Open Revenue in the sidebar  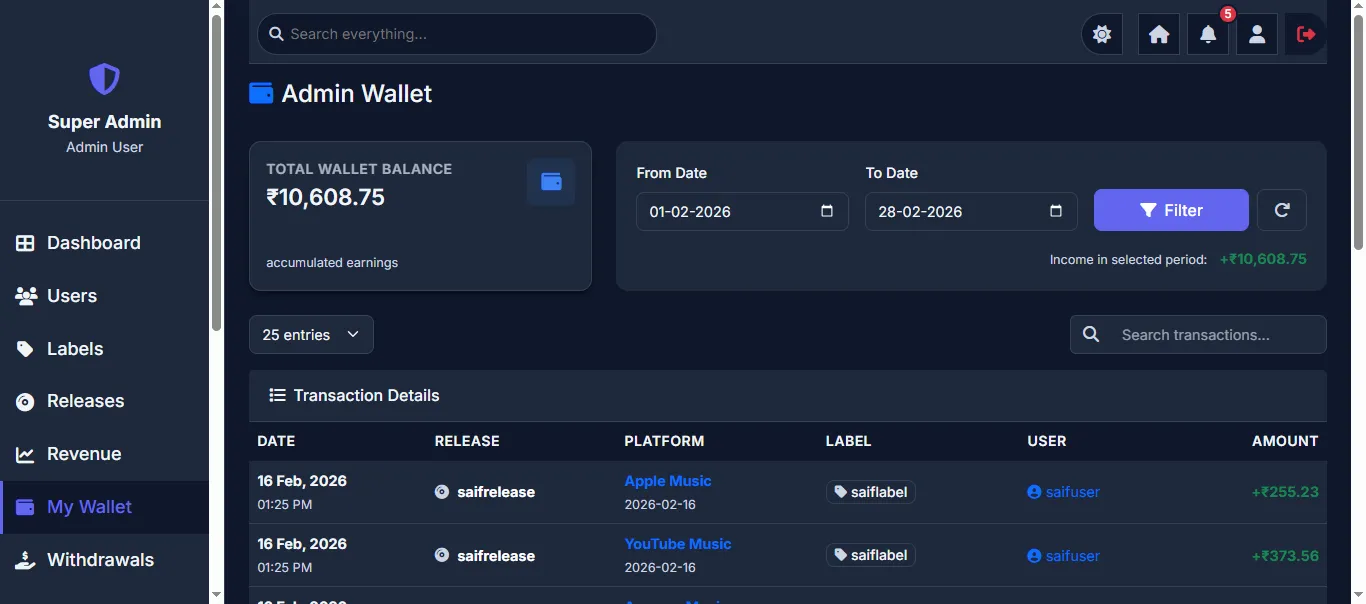[104, 454]
